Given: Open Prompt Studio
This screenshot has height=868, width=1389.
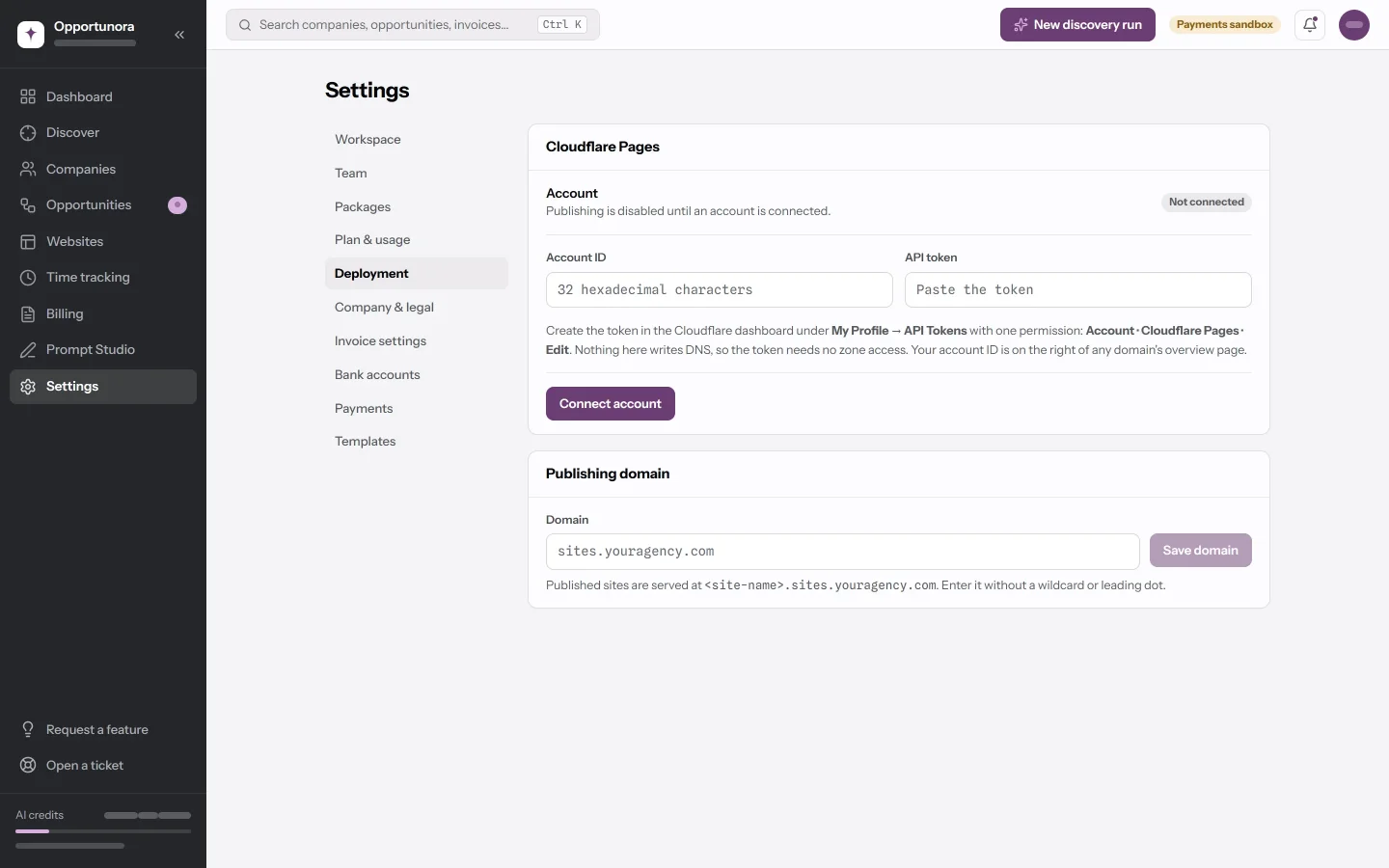Looking at the screenshot, I should click(x=103, y=350).
